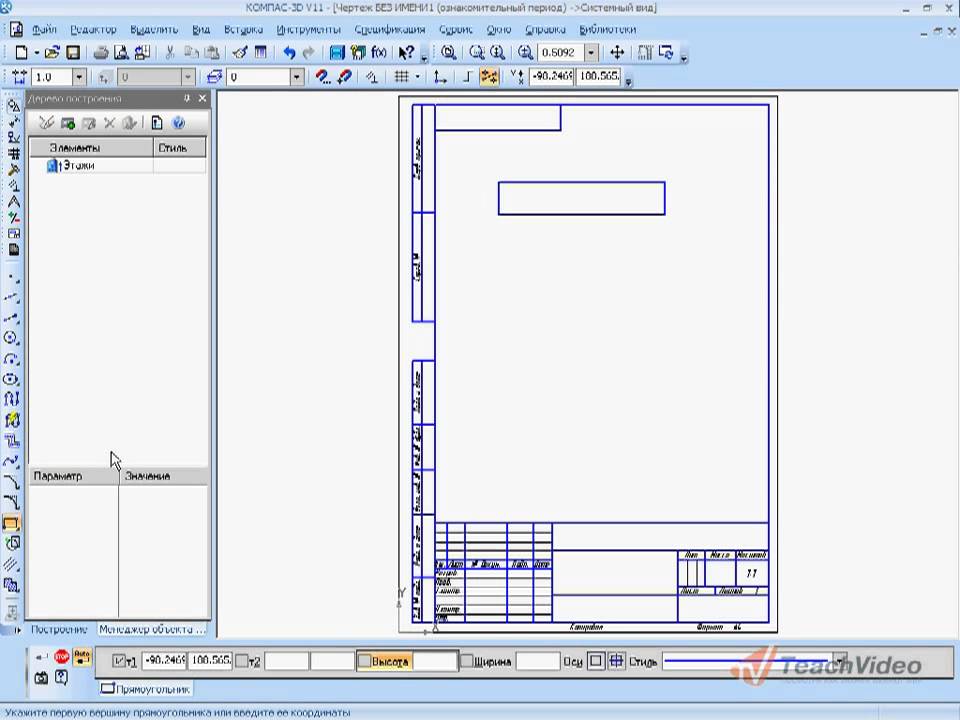Click the Print icon in toolbar
Image resolution: width=960 pixels, height=720 pixels.
pos(101,53)
